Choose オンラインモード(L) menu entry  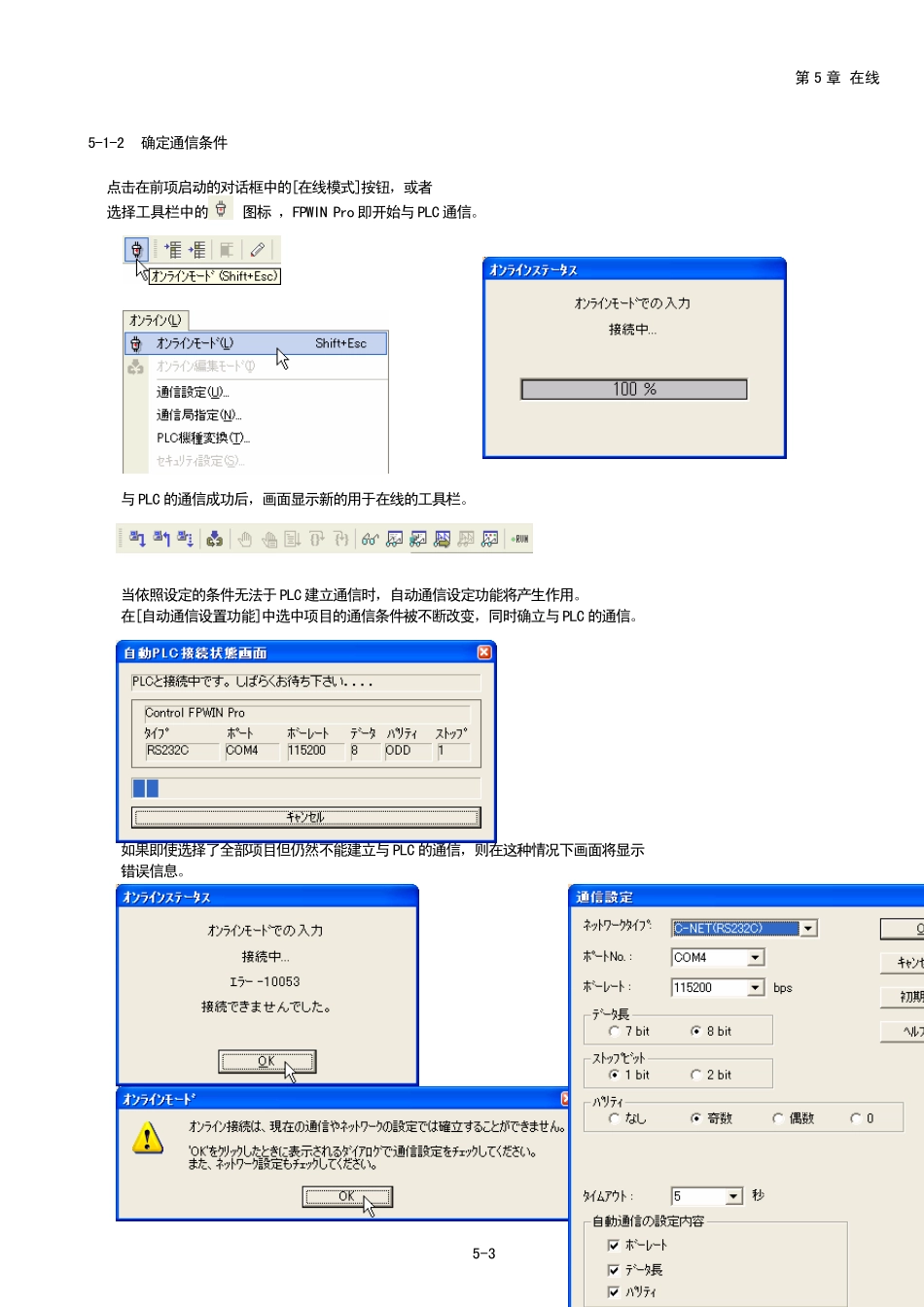point(257,343)
